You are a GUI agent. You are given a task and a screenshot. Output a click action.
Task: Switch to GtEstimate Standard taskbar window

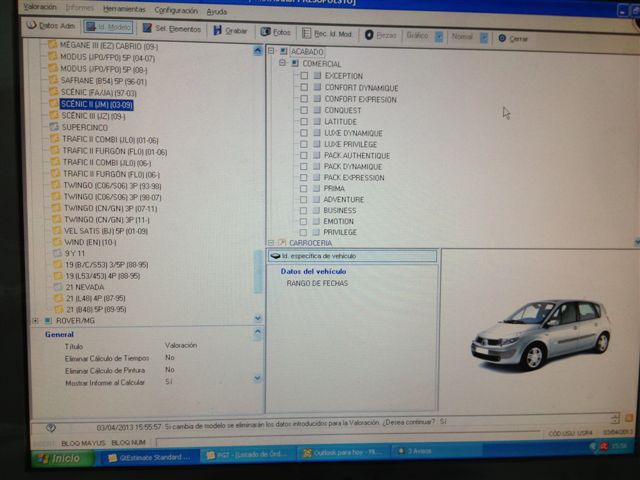click(149, 457)
